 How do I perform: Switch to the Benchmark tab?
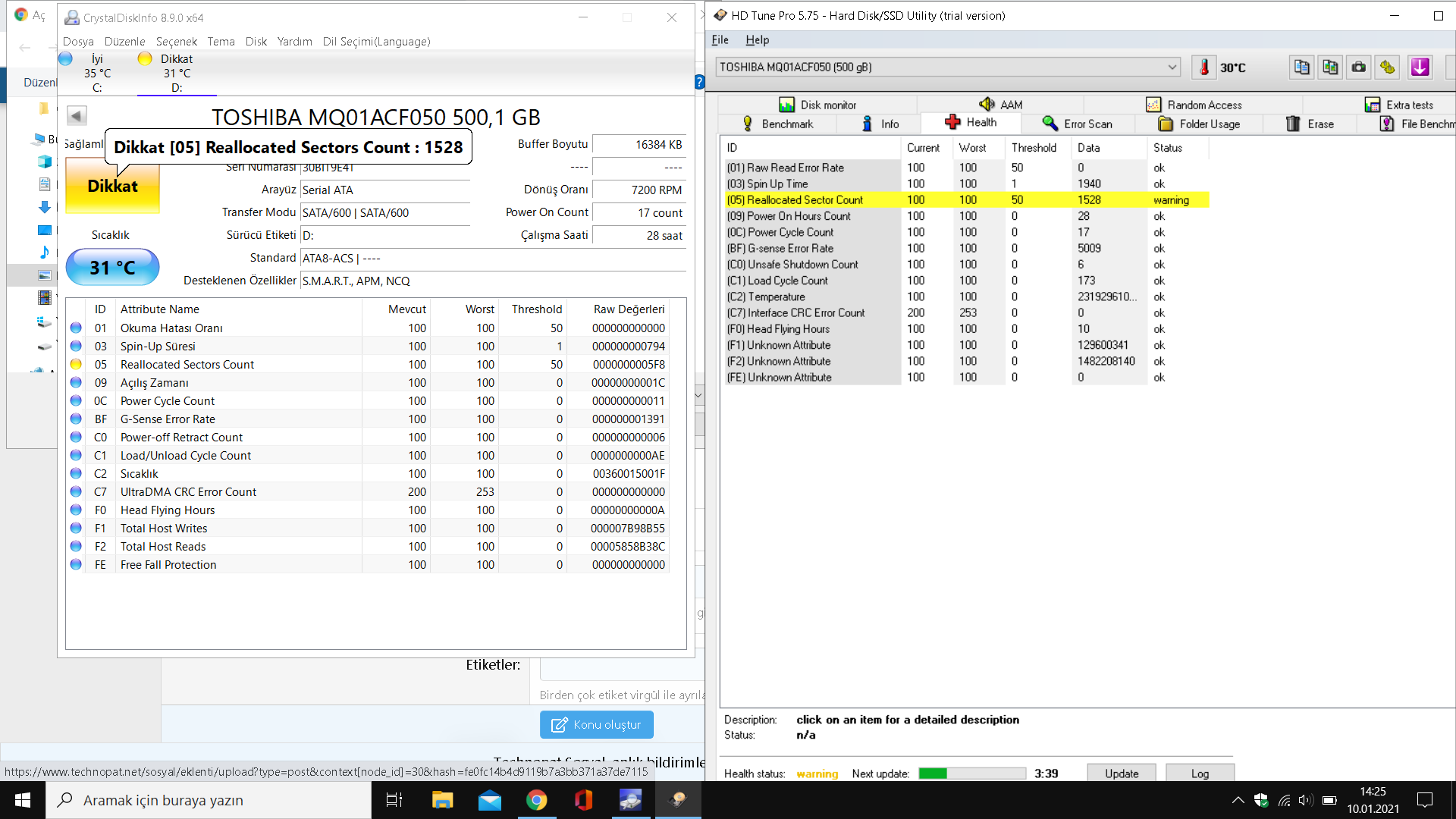point(778,124)
